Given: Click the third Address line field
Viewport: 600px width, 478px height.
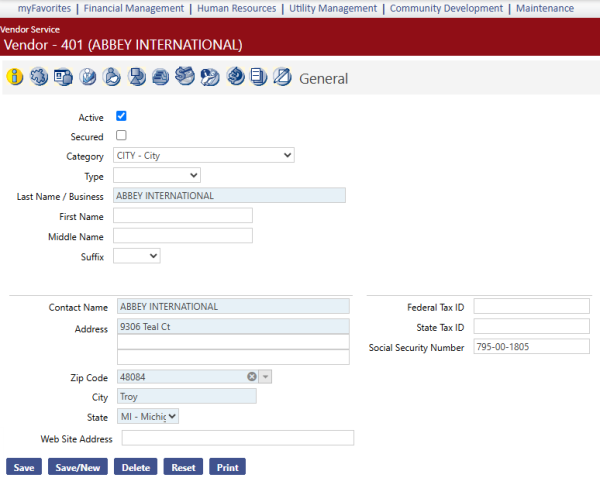Looking at the screenshot, I should (233, 357).
